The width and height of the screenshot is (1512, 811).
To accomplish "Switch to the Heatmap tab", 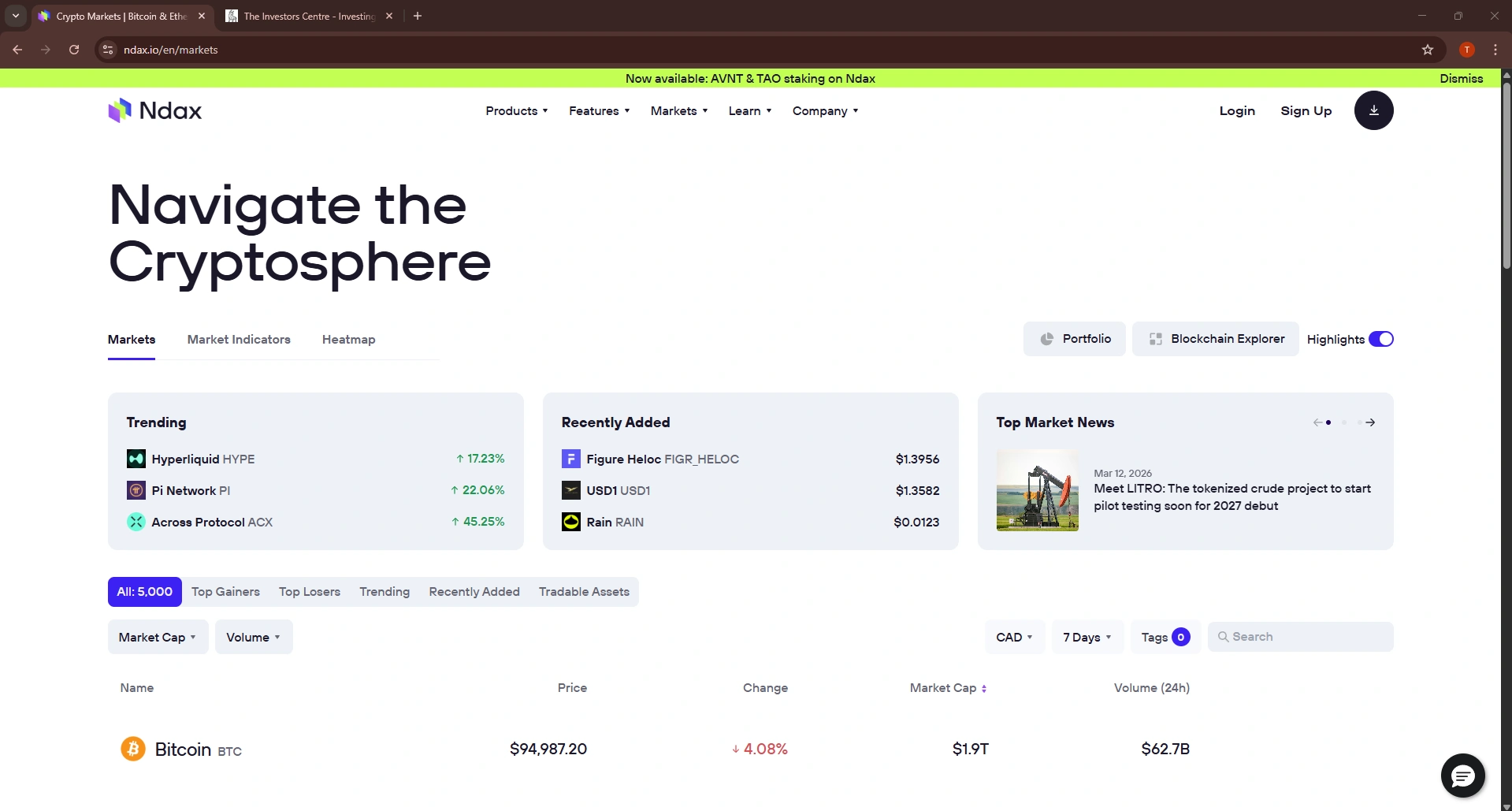I will (348, 340).
